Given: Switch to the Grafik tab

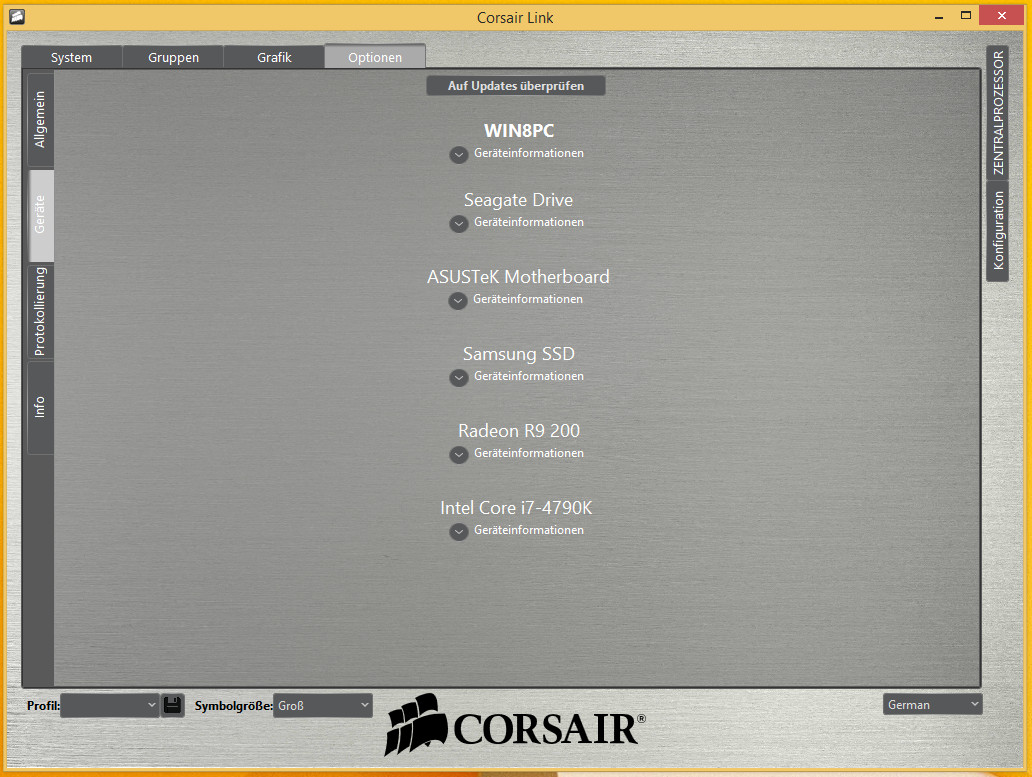Looking at the screenshot, I should pos(274,57).
